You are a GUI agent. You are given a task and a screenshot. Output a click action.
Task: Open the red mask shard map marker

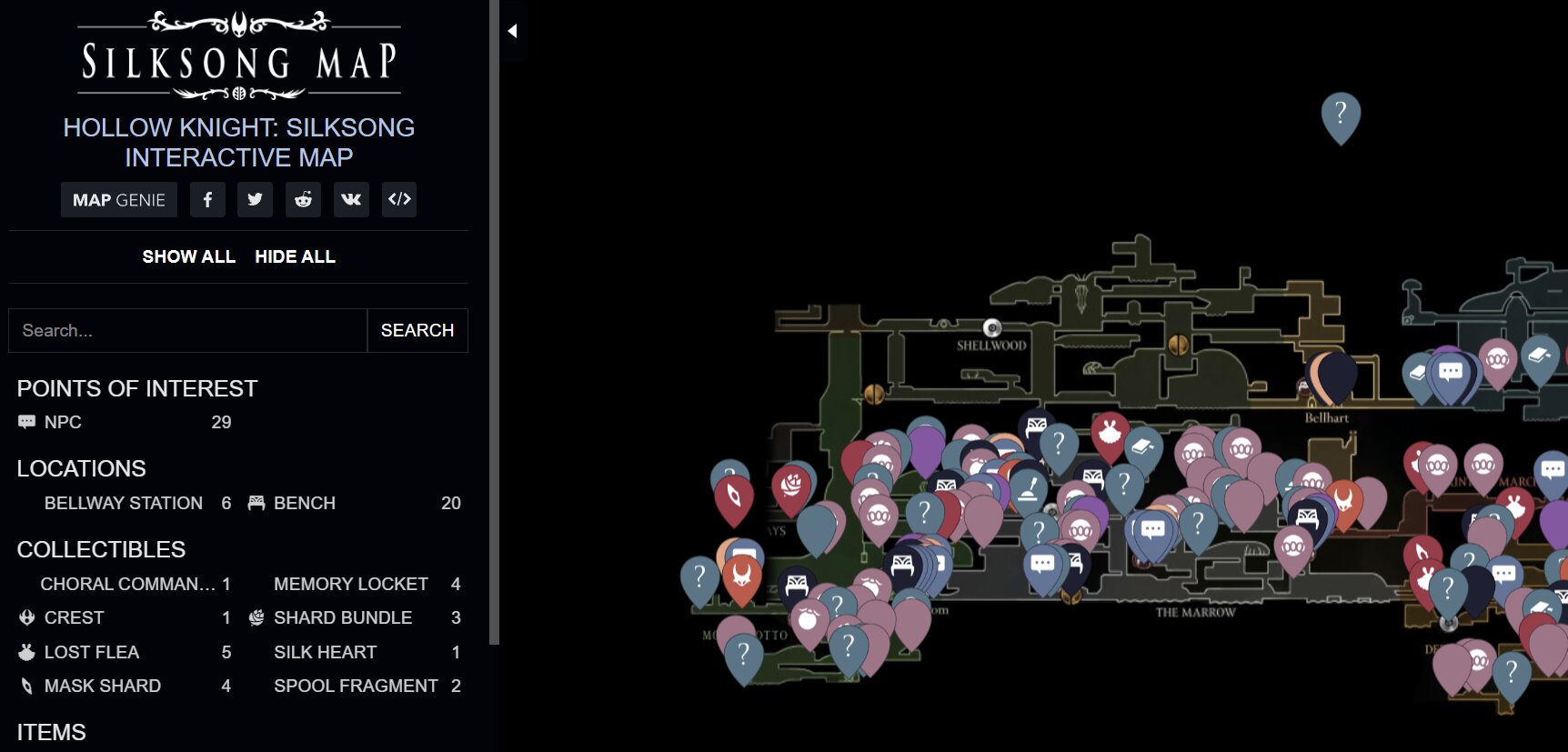(733, 498)
